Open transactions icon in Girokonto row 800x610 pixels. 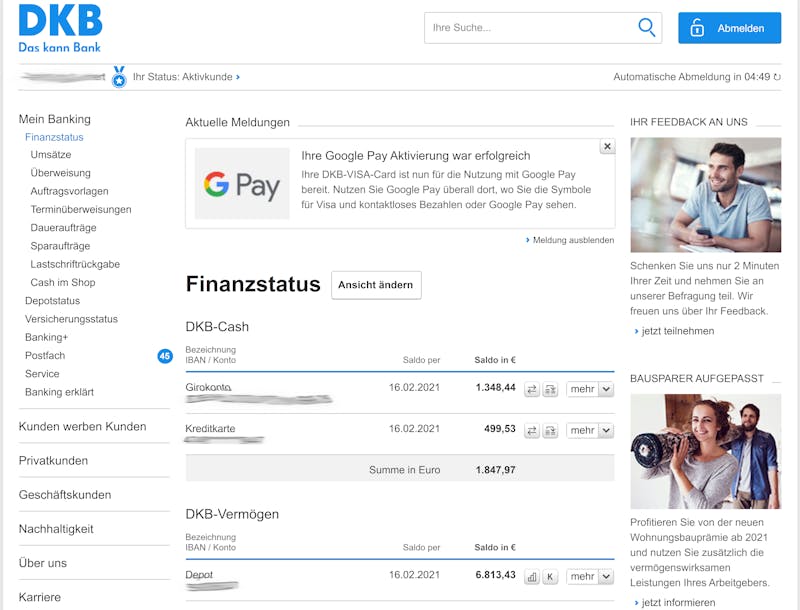[550, 390]
